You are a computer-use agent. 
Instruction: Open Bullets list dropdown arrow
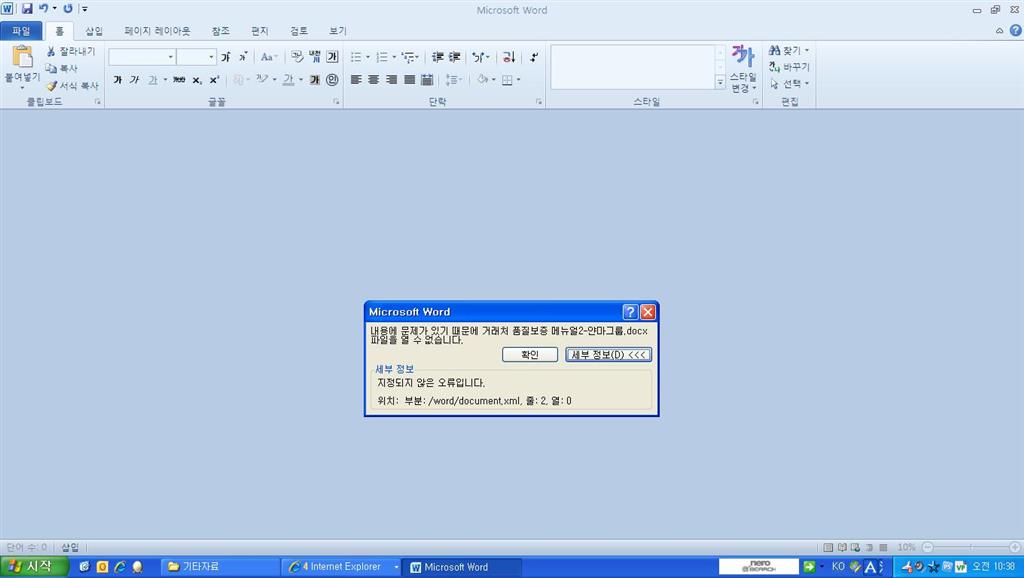(x=368, y=57)
